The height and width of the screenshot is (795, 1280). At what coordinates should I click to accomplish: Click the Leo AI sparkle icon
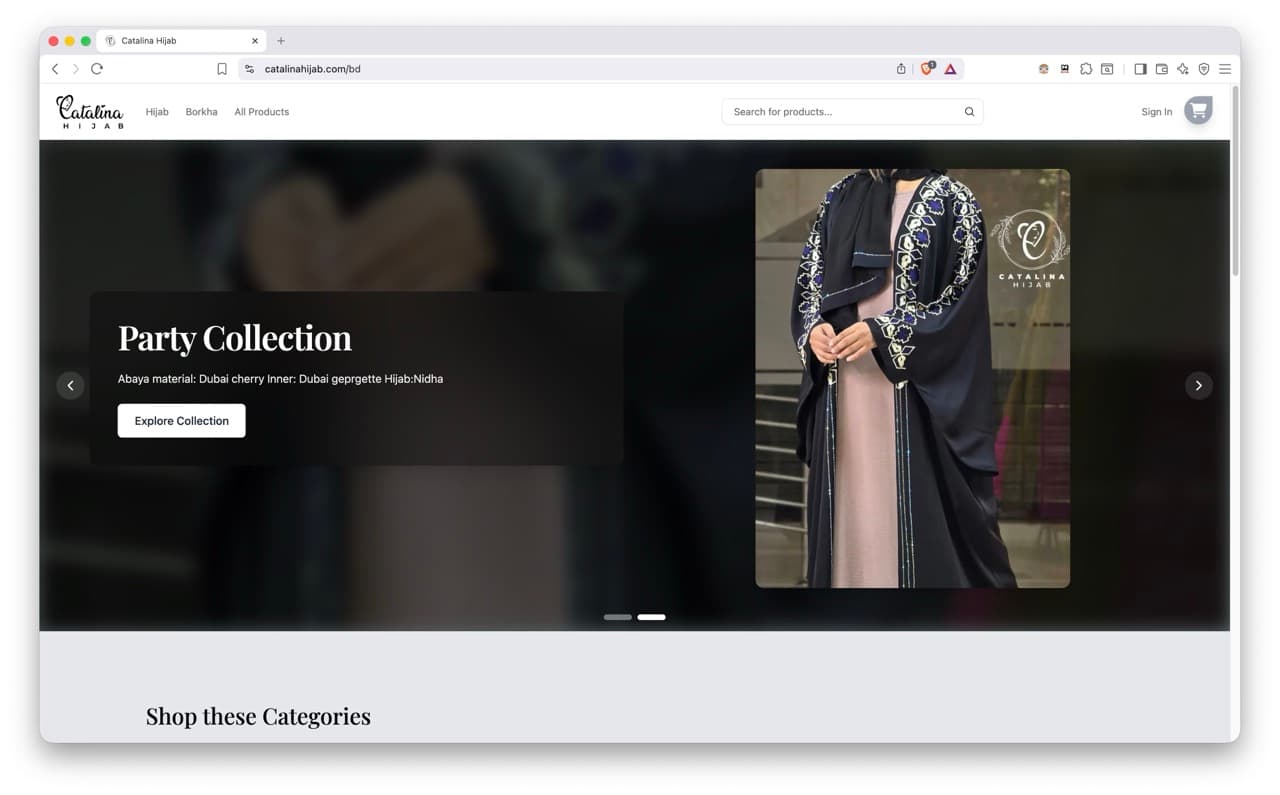click(x=1182, y=69)
